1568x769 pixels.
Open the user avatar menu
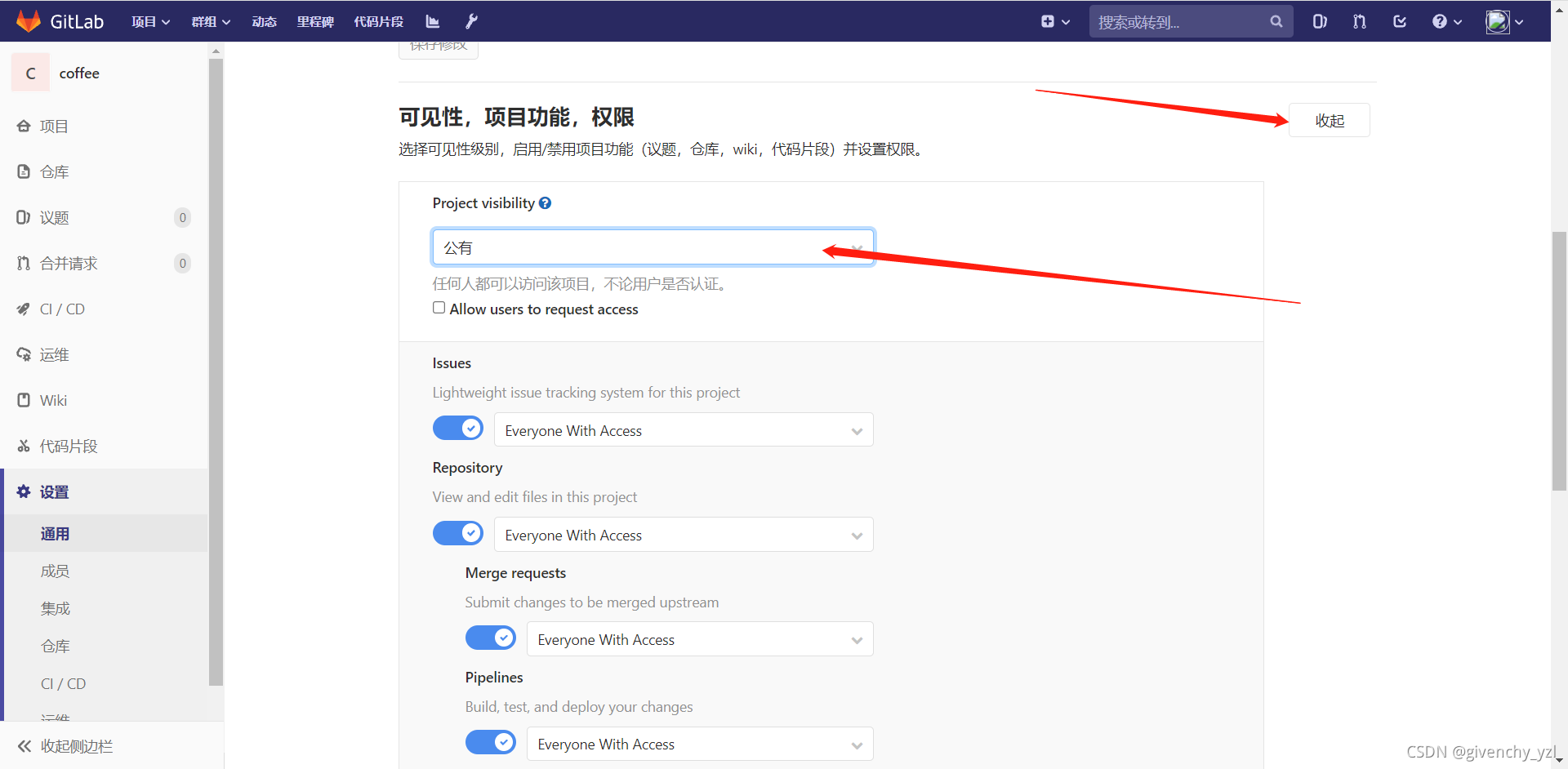(1504, 22)
